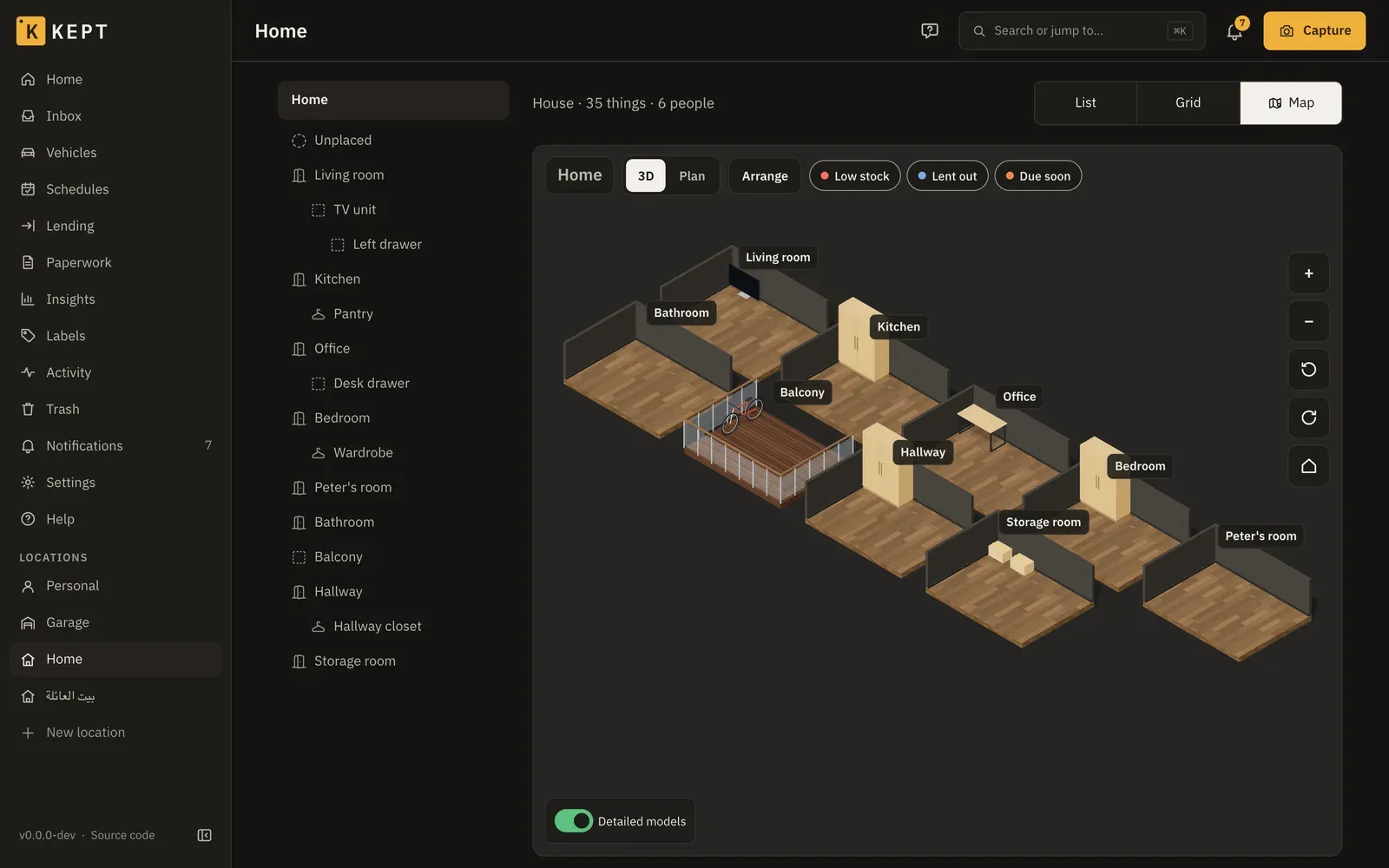Click Storage room label on 3D map

[1043, 523]
